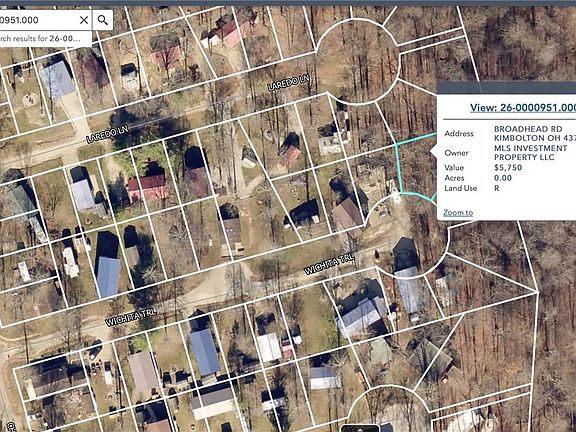
Task: Select the blue-roofed building south of Wichita Trl
Action: click(205, 352)
